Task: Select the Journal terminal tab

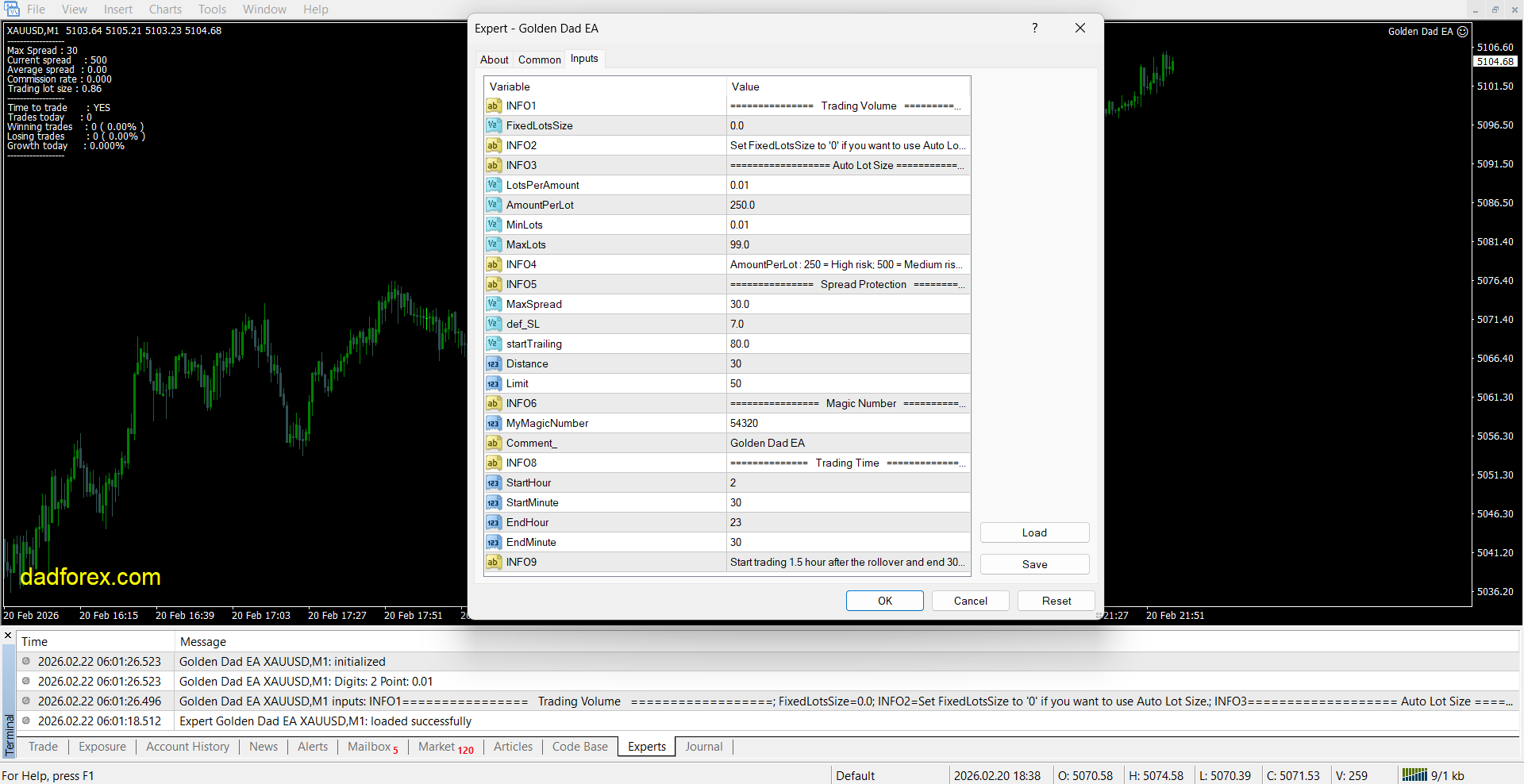Action: point(703,747)
